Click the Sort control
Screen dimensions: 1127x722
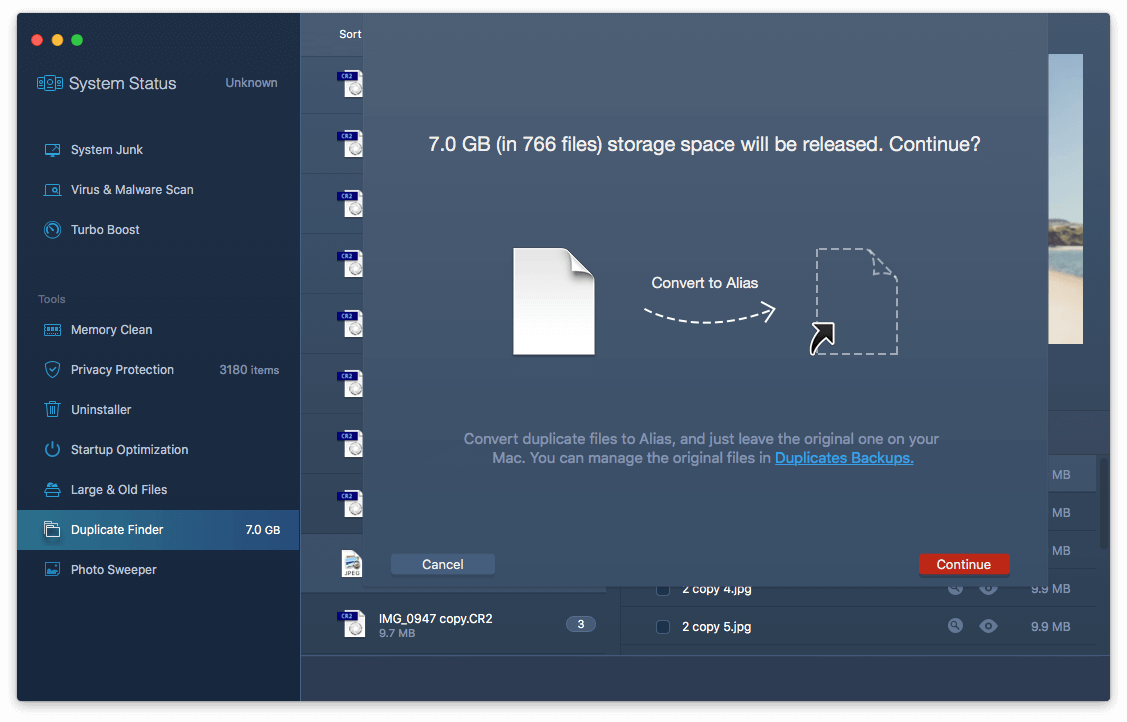[350, 34]
